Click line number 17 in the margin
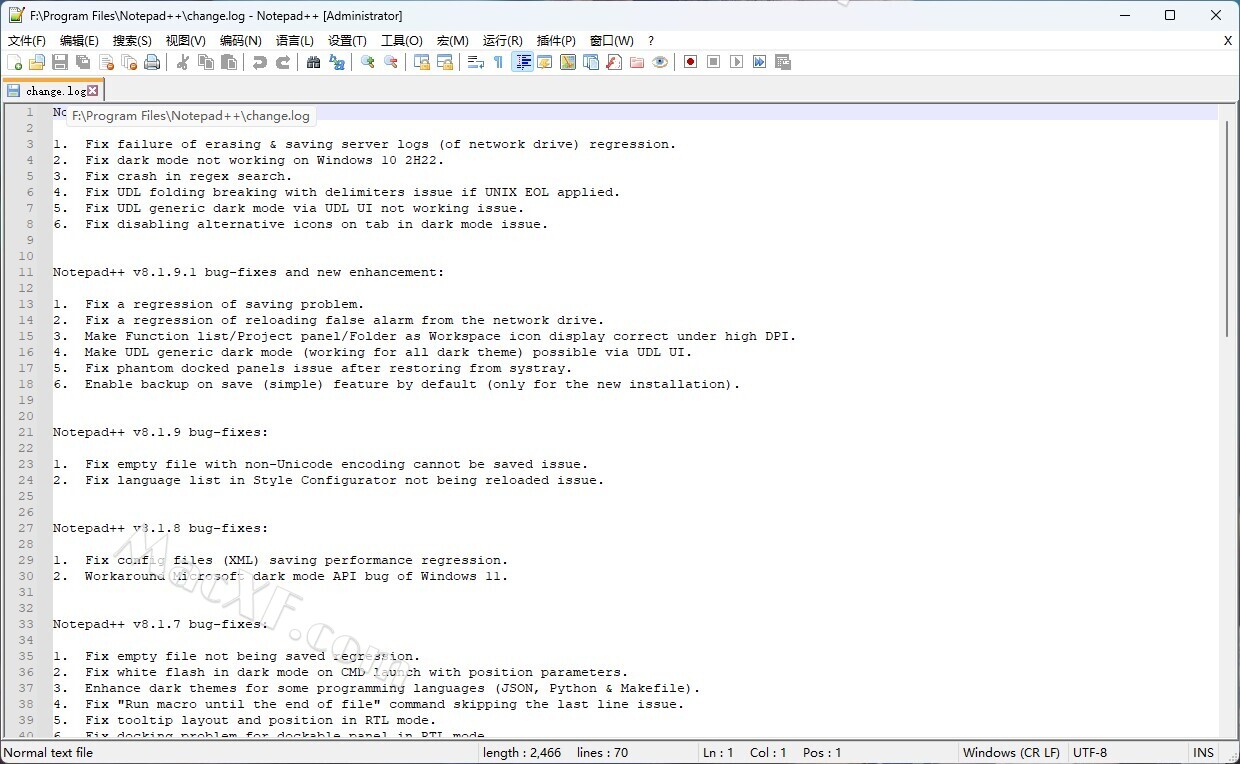The image size is (1240, 764). (26, 368)
